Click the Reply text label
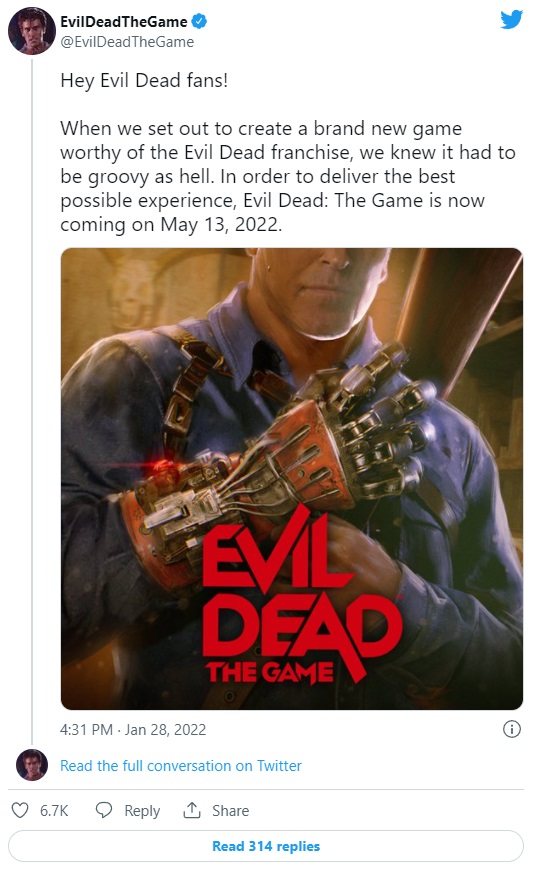 [142, 811]
